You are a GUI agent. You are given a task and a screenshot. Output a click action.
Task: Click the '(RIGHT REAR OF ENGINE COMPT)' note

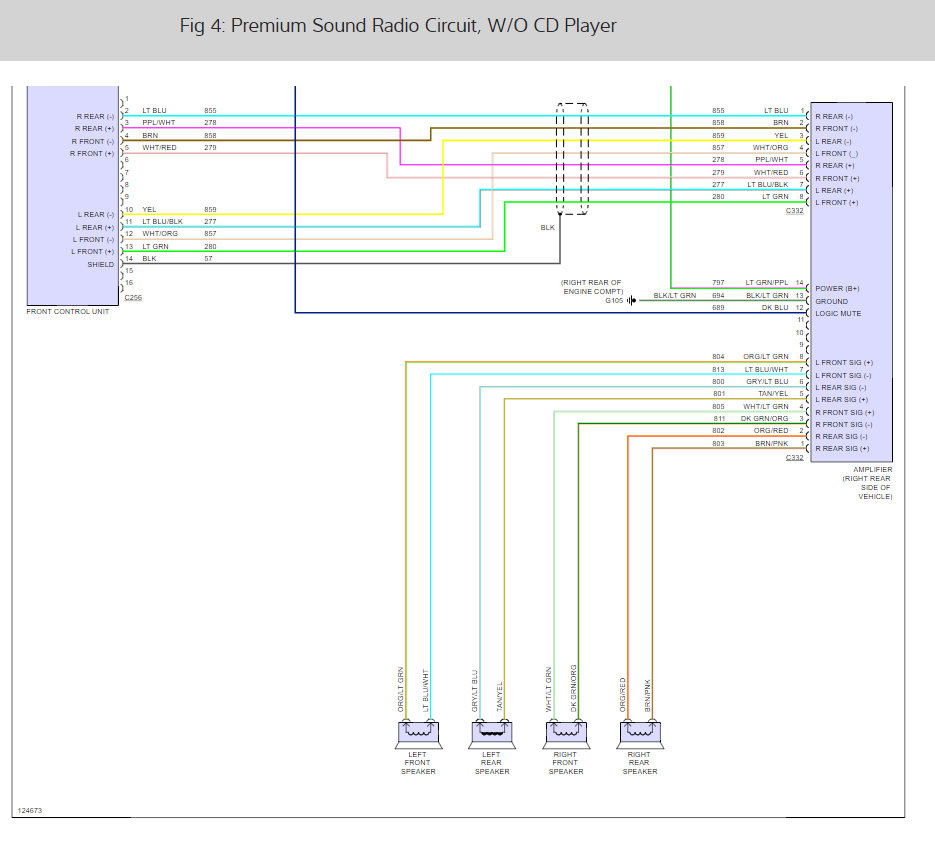click(x=592, y=287)
